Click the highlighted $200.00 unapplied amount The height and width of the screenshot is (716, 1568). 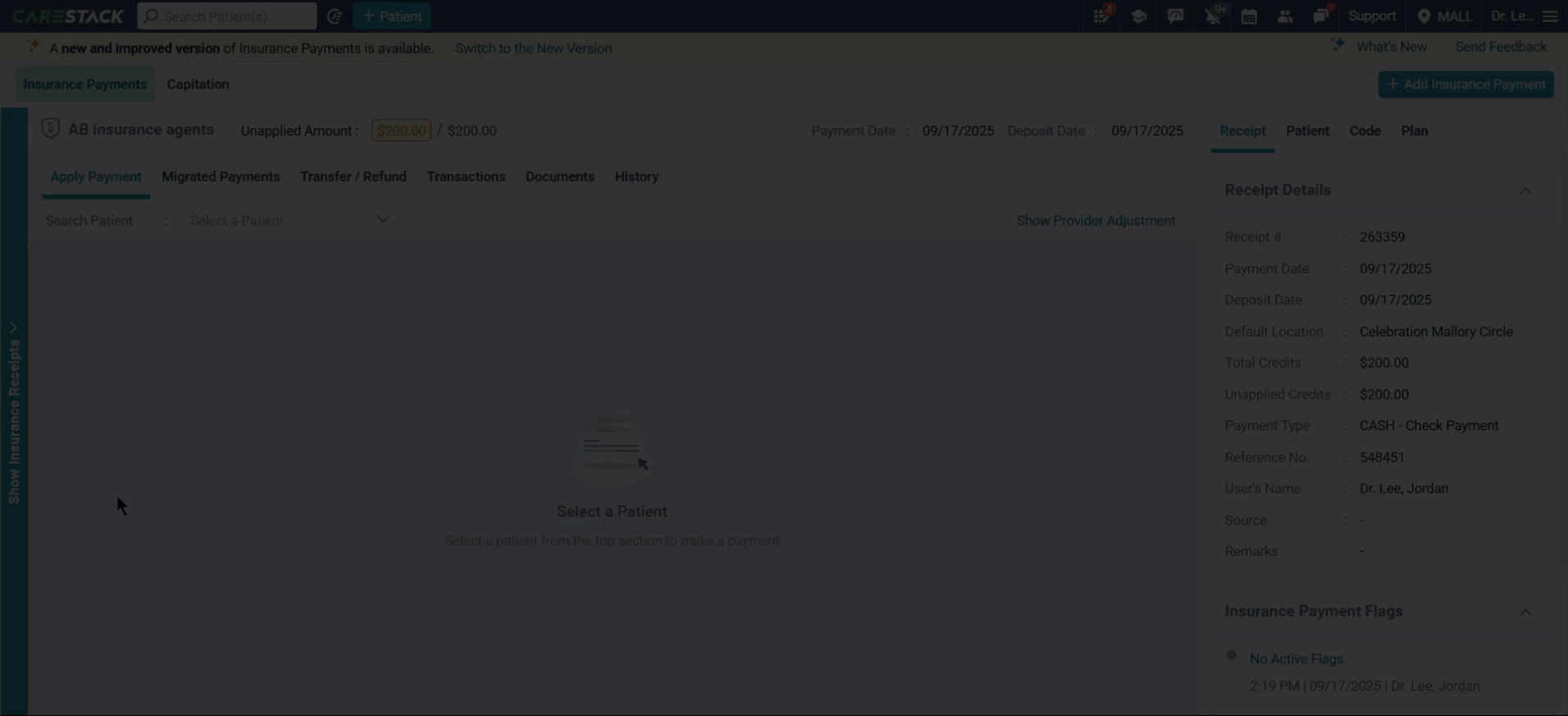401,131
